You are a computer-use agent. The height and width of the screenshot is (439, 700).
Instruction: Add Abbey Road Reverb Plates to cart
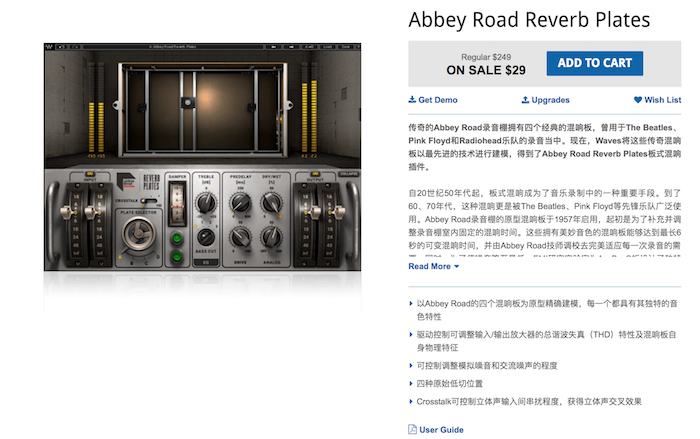[x=595, y=63]
